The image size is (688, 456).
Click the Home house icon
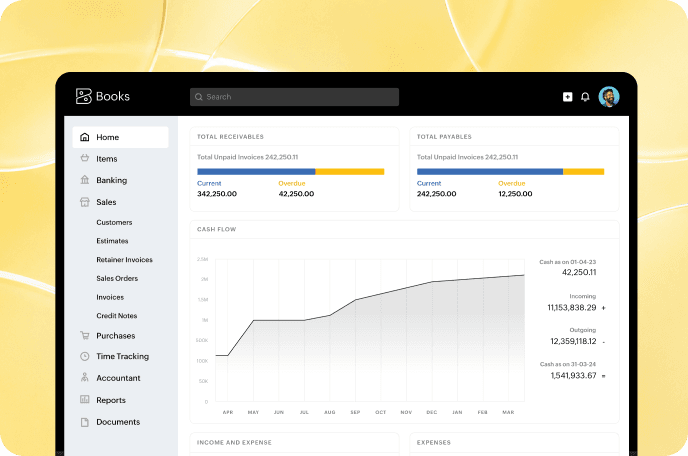coord(85,137)
